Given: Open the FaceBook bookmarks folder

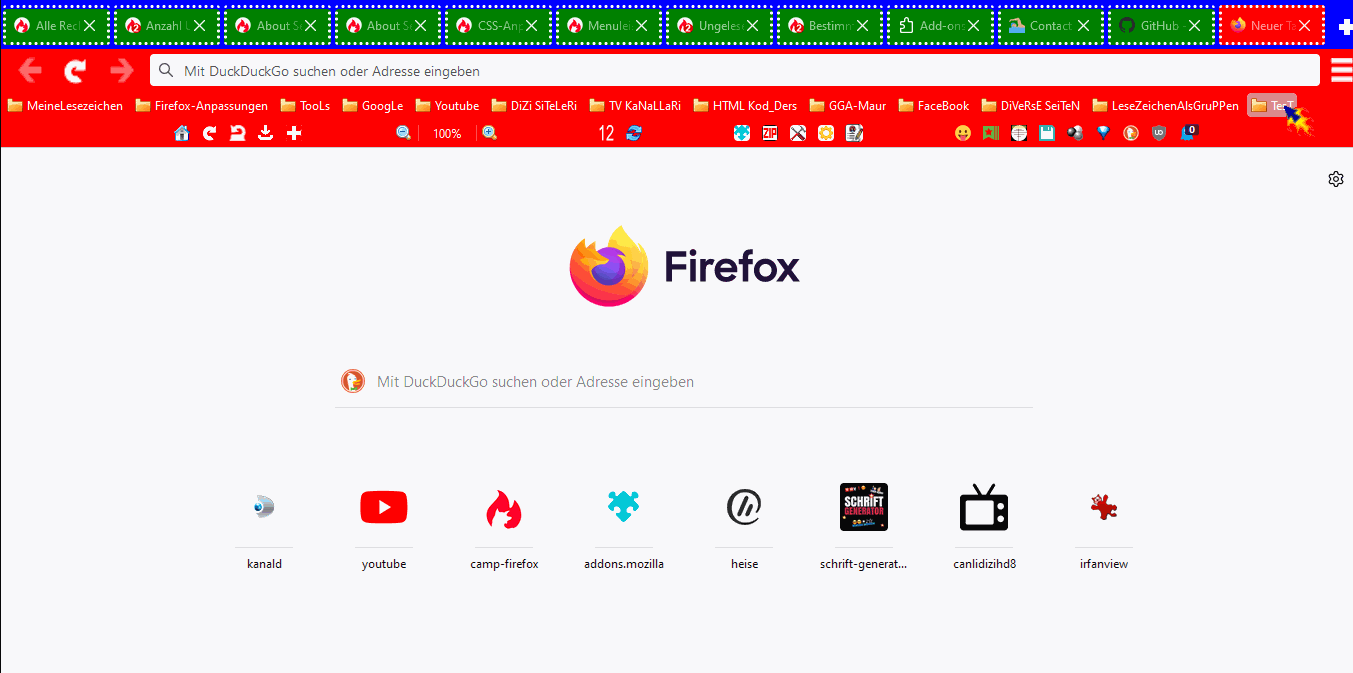Looking at the screenshot, I should pos(934,105).
